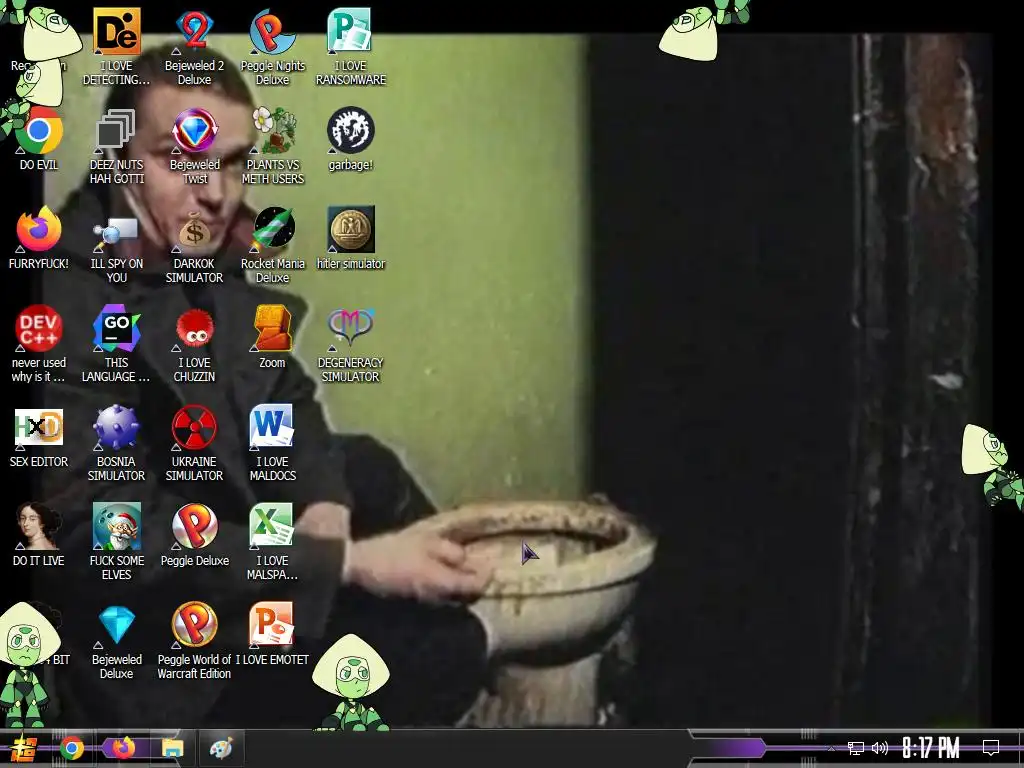Open Peggle Nights Deluxe shortcut

(x=272, y=31)
